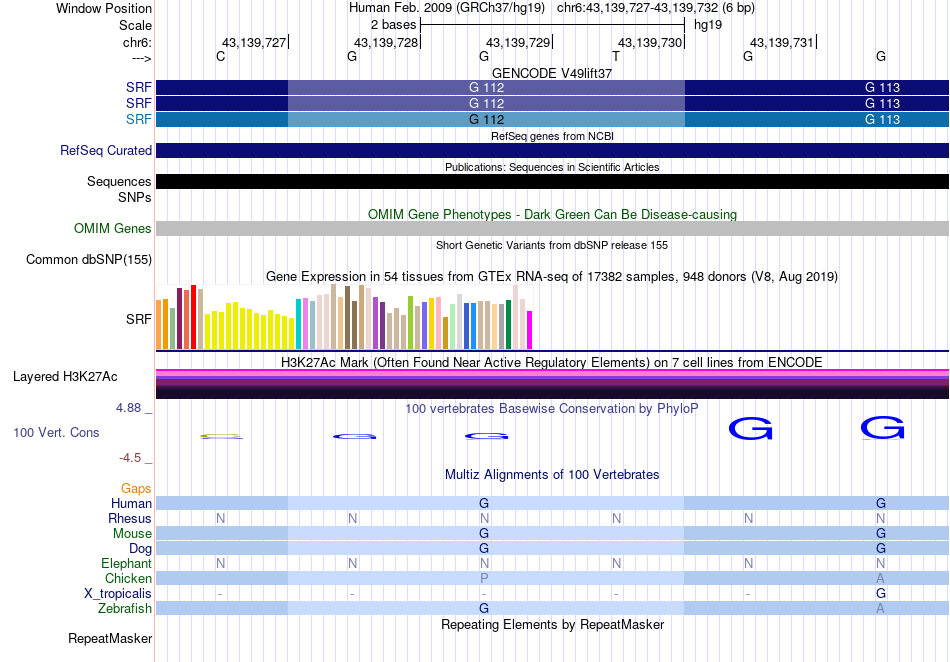Click the magenta last bar in GTEx chart
The width and height of the screenshot is (950, 662).
click(x=530, y=330)
